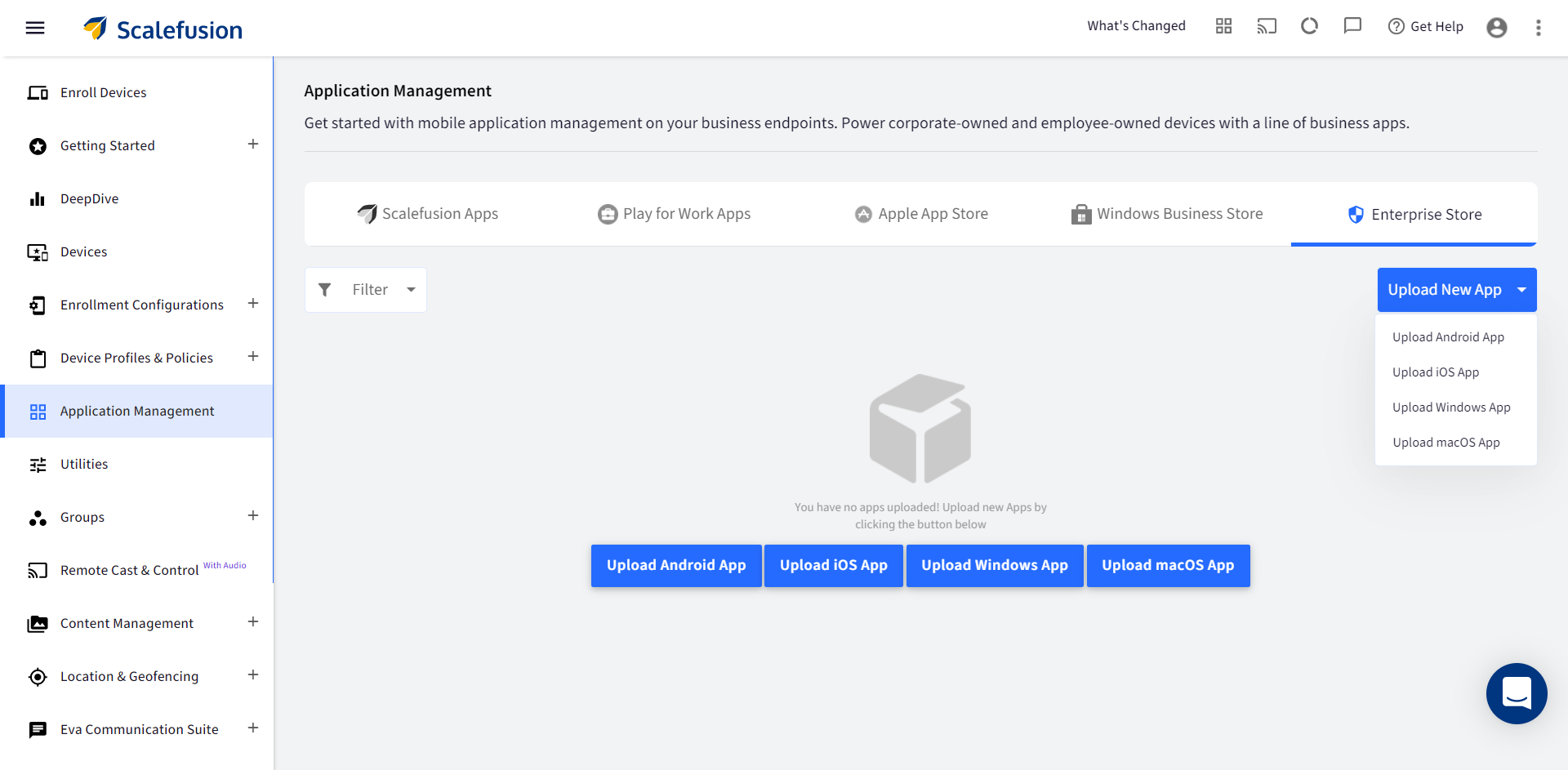Switch to the Scalefusion Apps tab
The image size is (1568, 770).
pos(428,214)
